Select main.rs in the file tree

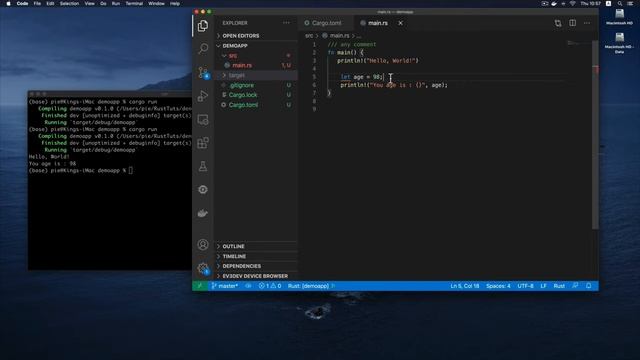pos(256,65)
